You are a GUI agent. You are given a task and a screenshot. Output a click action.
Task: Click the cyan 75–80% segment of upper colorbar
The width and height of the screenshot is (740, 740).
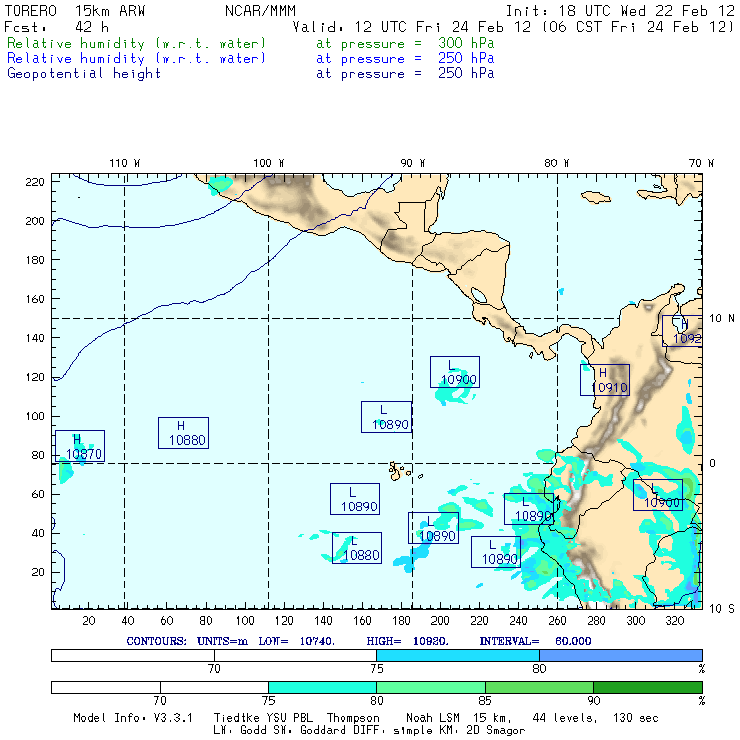coord(458,655)
